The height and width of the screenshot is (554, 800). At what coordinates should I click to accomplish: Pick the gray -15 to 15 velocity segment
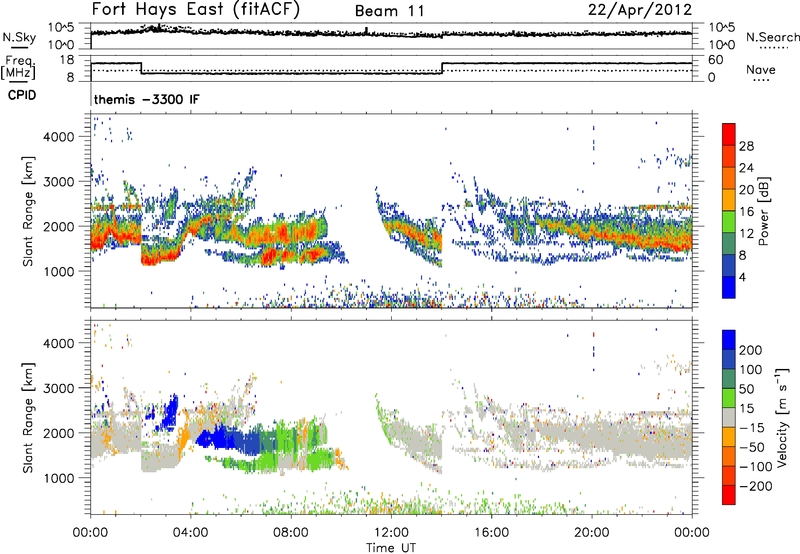(729, 417)
